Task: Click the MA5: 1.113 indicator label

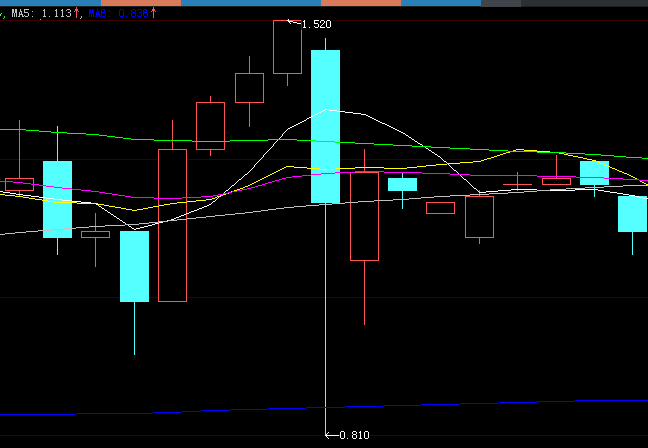Action: click(x=42, y=13)
